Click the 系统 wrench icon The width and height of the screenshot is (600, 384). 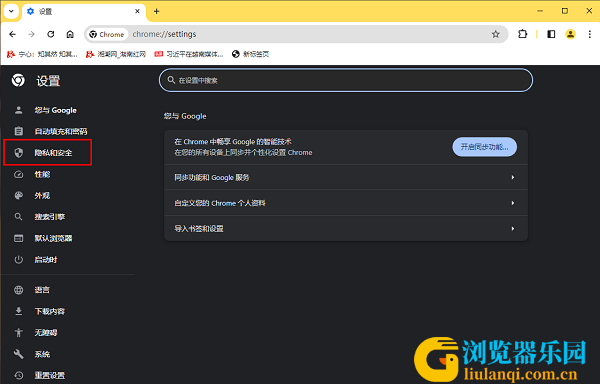(18, 354)
